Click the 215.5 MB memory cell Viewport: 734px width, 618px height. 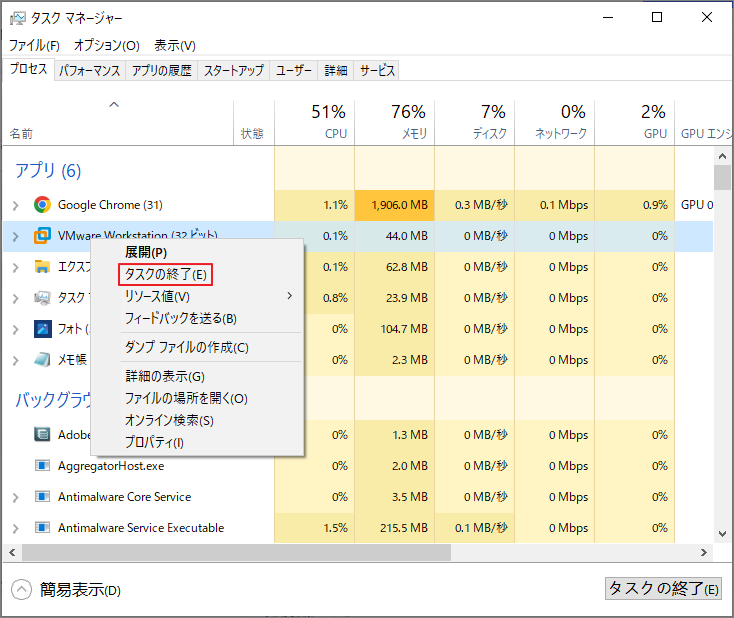coord(395,528)
